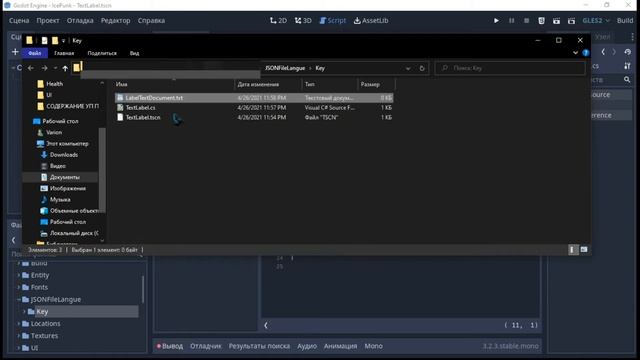Expand the Entity folder in Godot FileSystem
This screenshot has height=360, width=640.
point(18,276)
